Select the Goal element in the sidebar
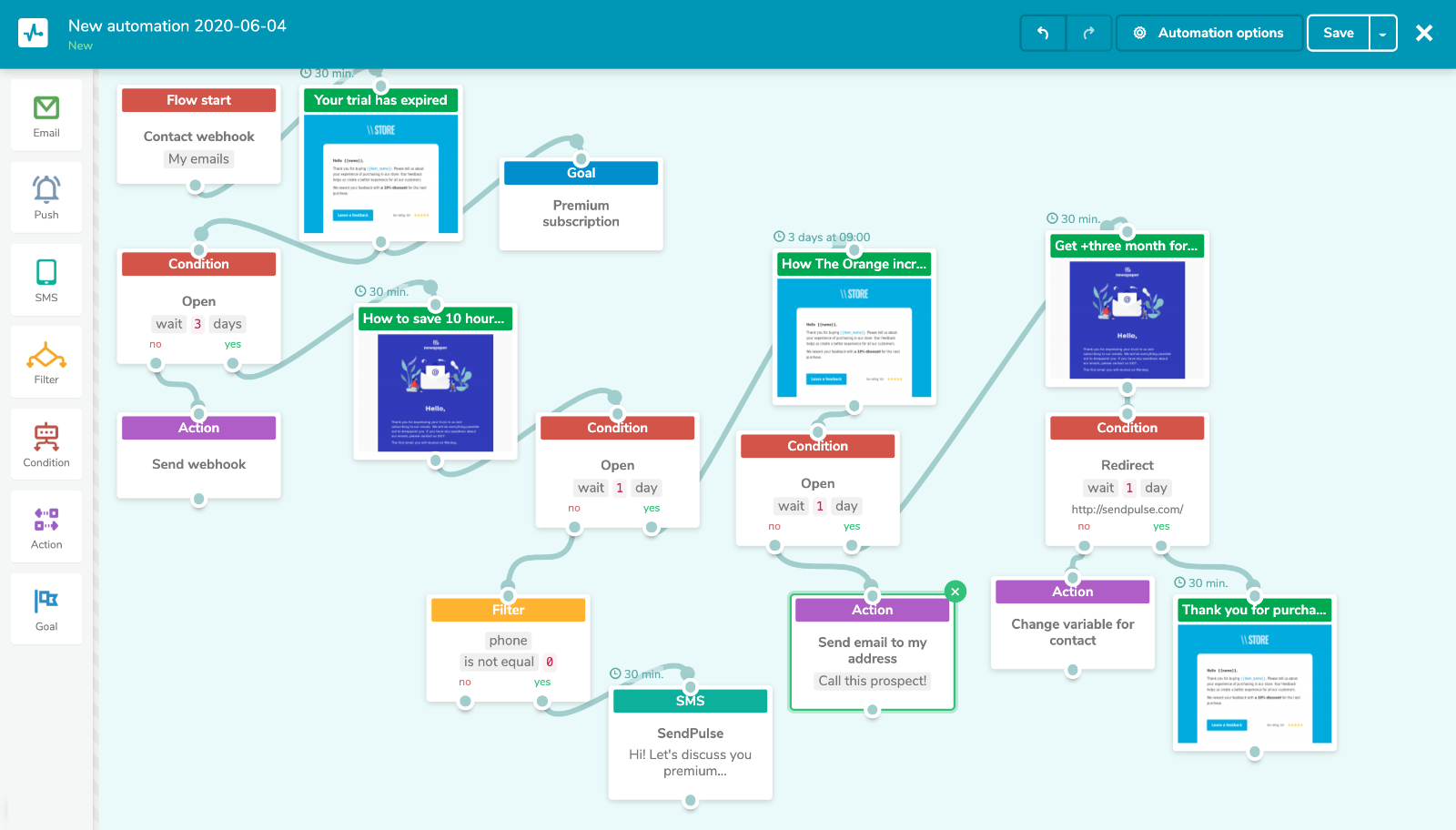The width and height of the screenshot is (1456, 830). (45, 608)
